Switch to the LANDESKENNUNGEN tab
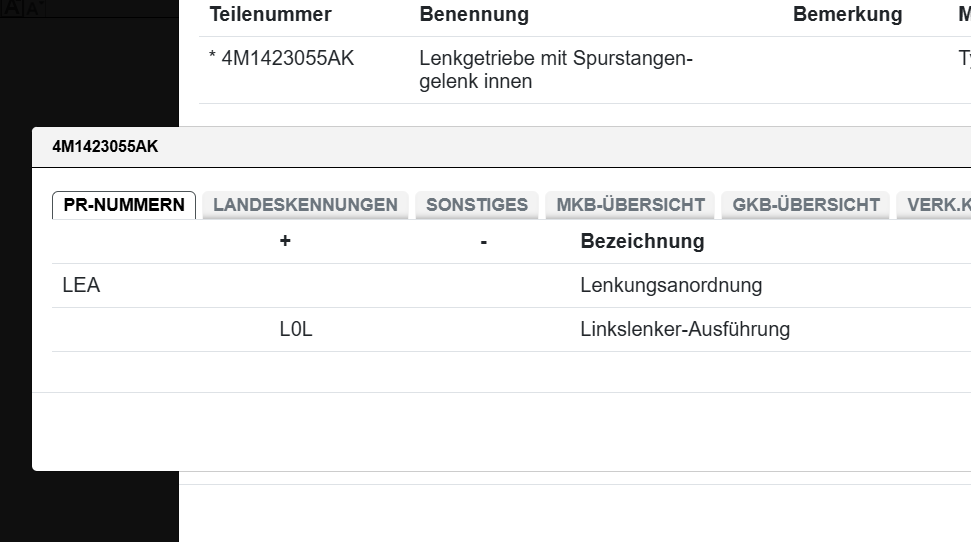The height and width of the screenshot is (542, 971). 305,205
